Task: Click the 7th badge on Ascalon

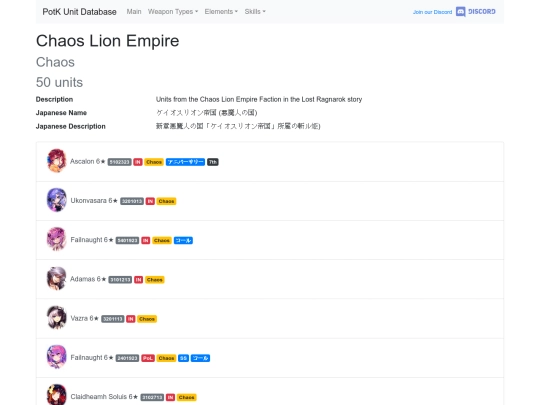Action: (x=212, y=162)
